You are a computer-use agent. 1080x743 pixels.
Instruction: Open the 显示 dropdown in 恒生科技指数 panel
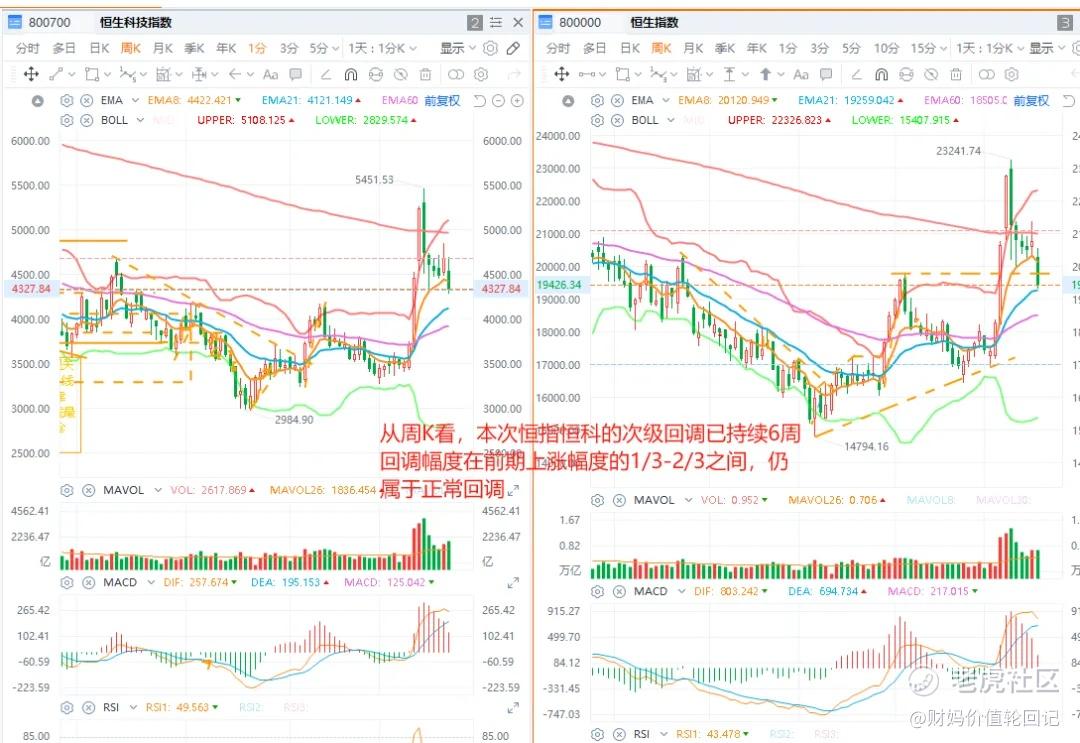tap(458, 48)
